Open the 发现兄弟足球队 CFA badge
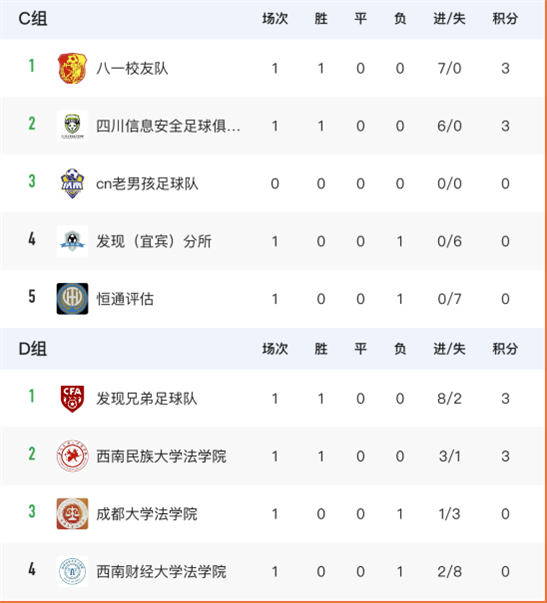 [72, 398]
